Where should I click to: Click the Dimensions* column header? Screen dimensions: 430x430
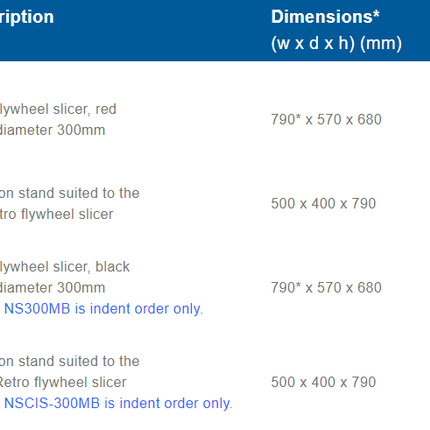pyautogui.click(x=325, y=17)
